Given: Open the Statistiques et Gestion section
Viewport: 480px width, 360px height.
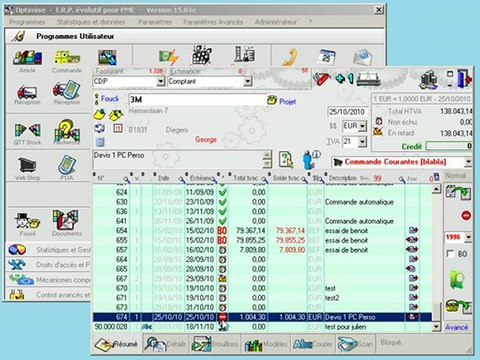Looking at the screenshot, I should pos(49,249).
